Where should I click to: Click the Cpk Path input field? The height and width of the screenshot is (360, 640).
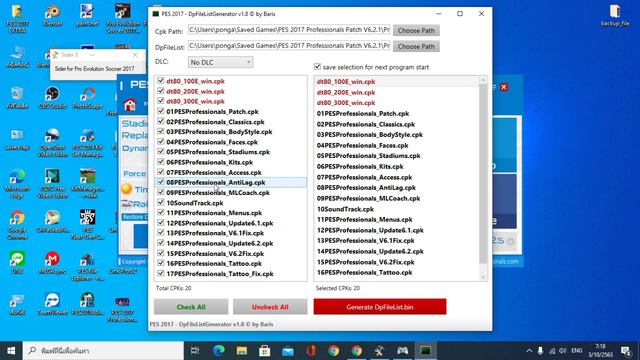pyautogui.click(x=289, y=30)
